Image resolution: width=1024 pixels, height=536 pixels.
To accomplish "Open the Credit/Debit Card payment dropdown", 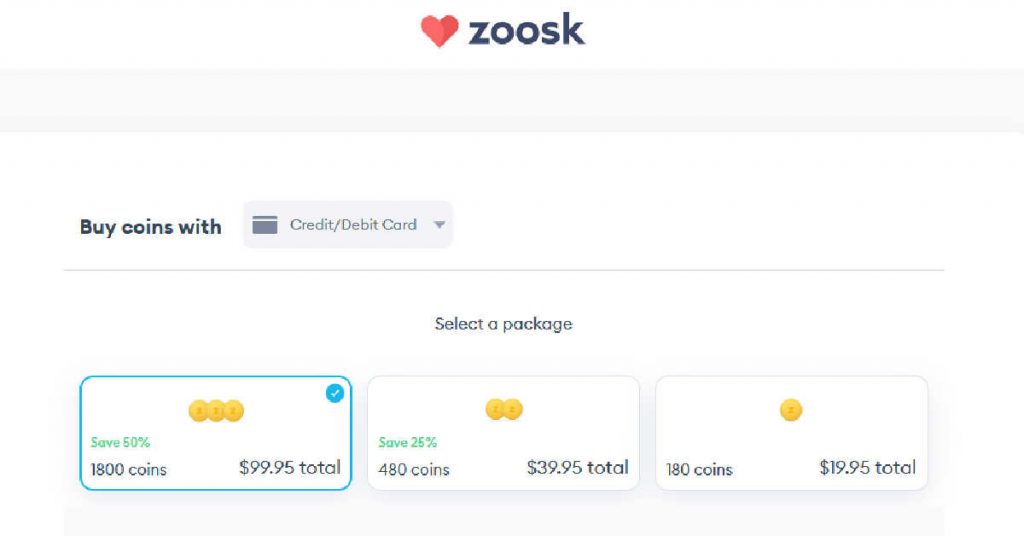I will pyautogui.click(x=348, y=225).
